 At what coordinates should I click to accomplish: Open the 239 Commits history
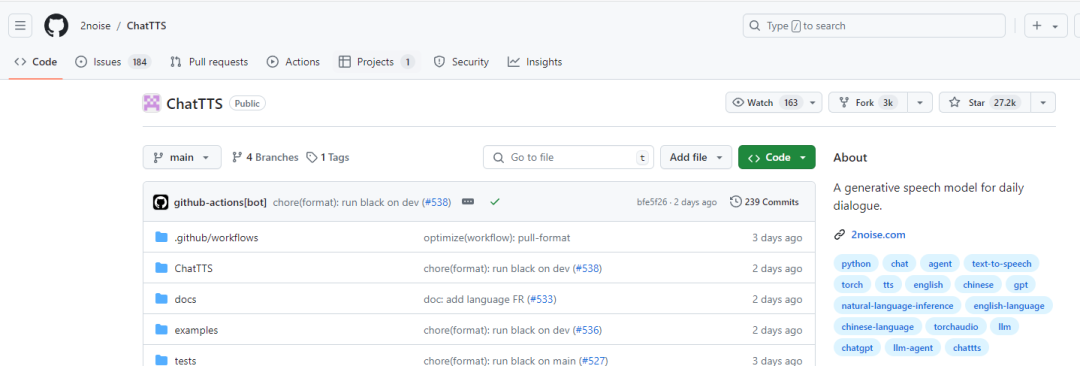click(x=765, y=202)
